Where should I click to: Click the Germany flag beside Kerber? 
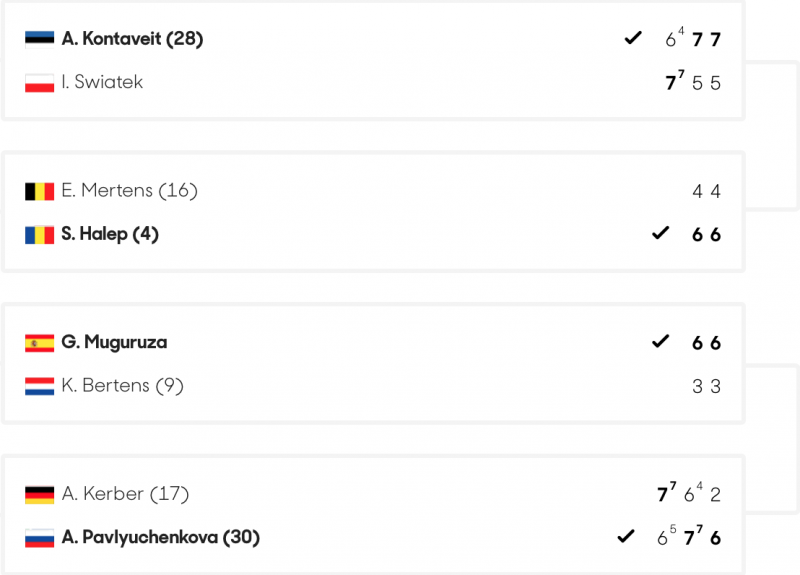[40, 494]
